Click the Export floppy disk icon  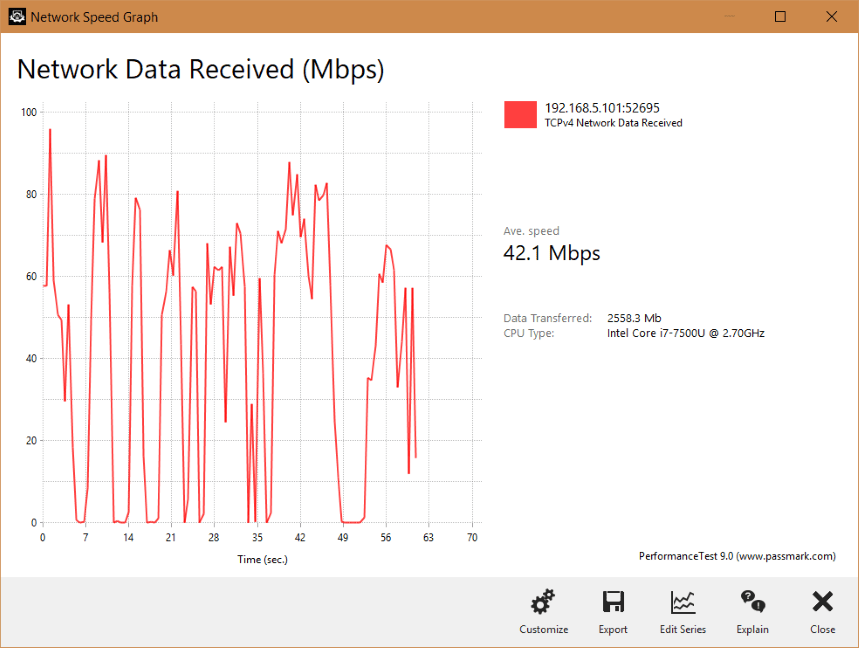coord(613,602)
